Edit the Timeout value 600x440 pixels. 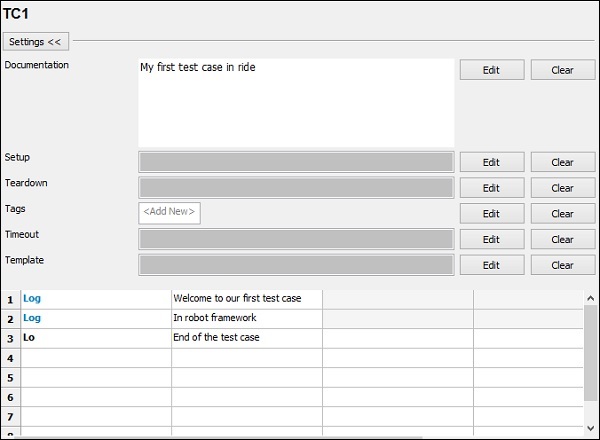(x=491, y=240)
